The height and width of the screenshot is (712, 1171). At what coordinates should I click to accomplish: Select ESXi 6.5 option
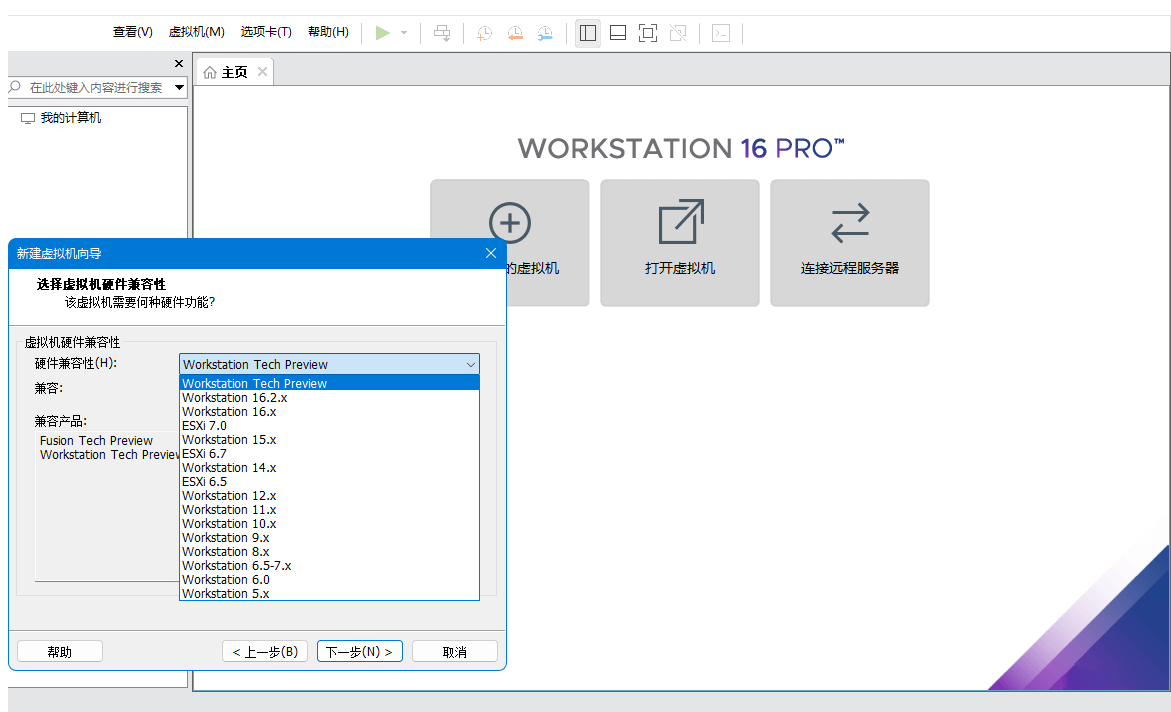(x=329, y=482)
